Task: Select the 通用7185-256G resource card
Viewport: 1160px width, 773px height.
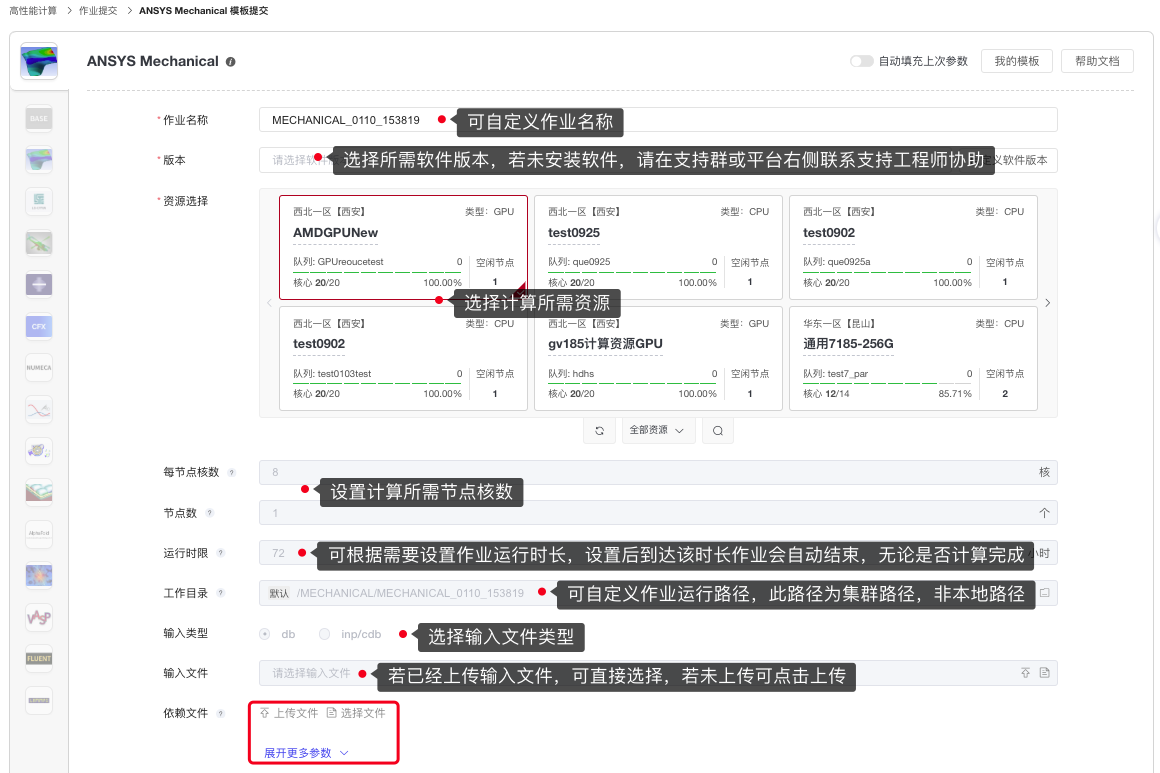Action: tap(913, 358)
